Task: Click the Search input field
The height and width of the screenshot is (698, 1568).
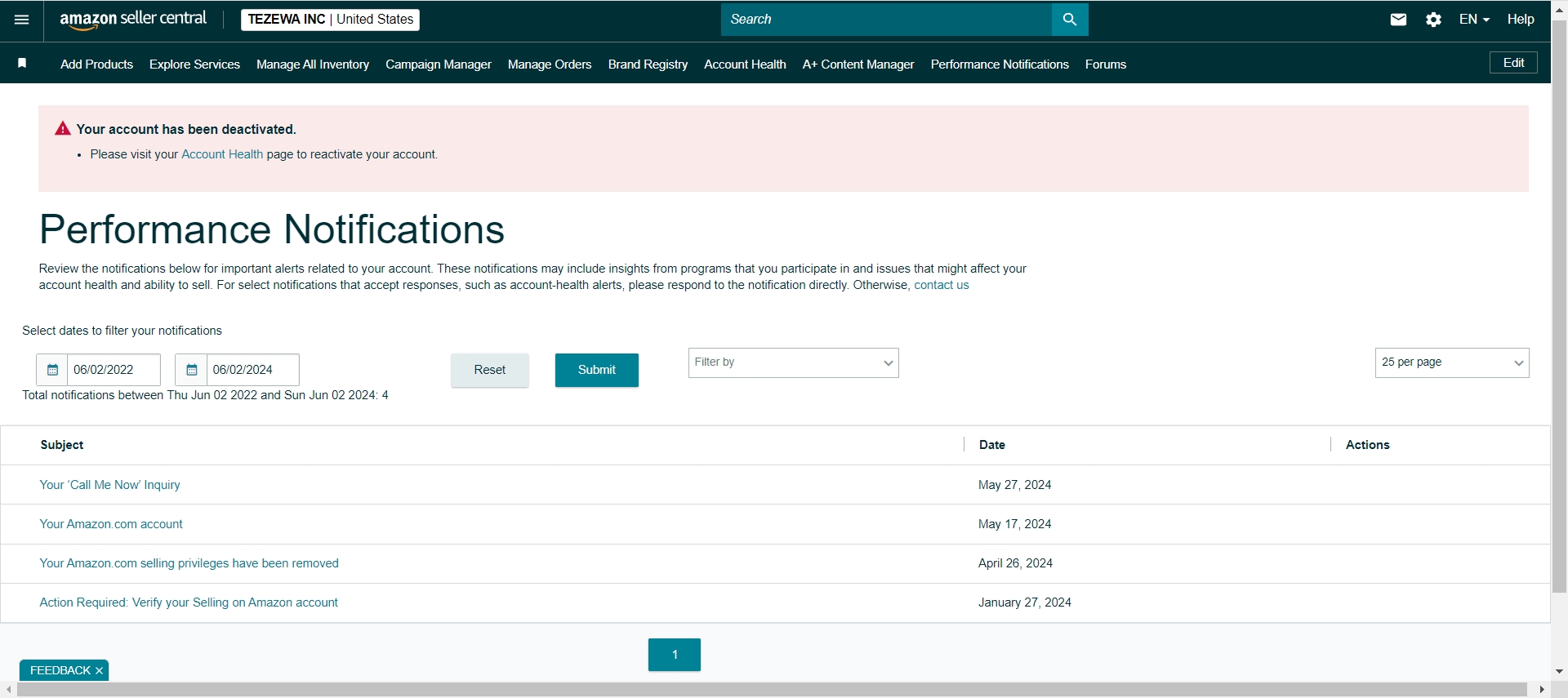Action: [x=886, y=20]
